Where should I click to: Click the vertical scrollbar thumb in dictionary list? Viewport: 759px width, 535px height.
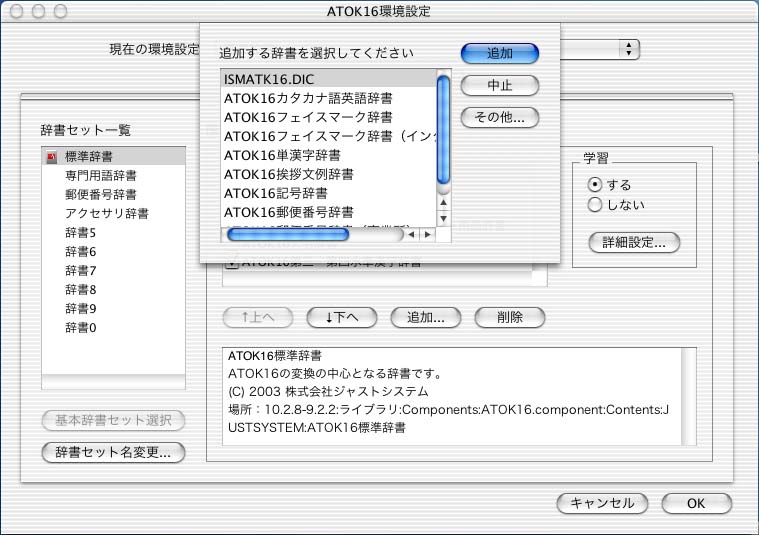[443, 130]
